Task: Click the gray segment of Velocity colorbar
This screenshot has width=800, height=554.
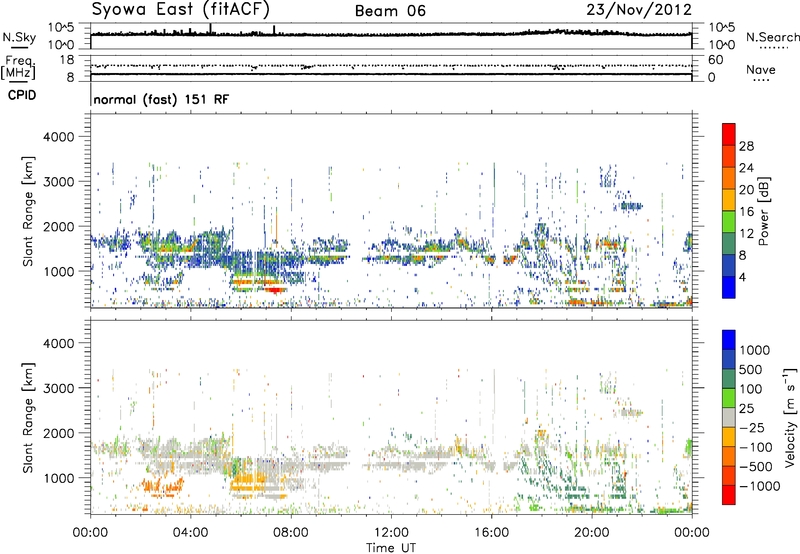Action: coord(729,417)
